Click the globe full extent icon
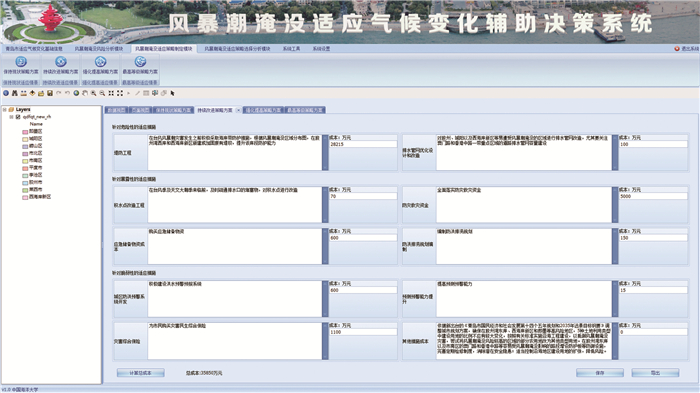 [x=76, y=93]
